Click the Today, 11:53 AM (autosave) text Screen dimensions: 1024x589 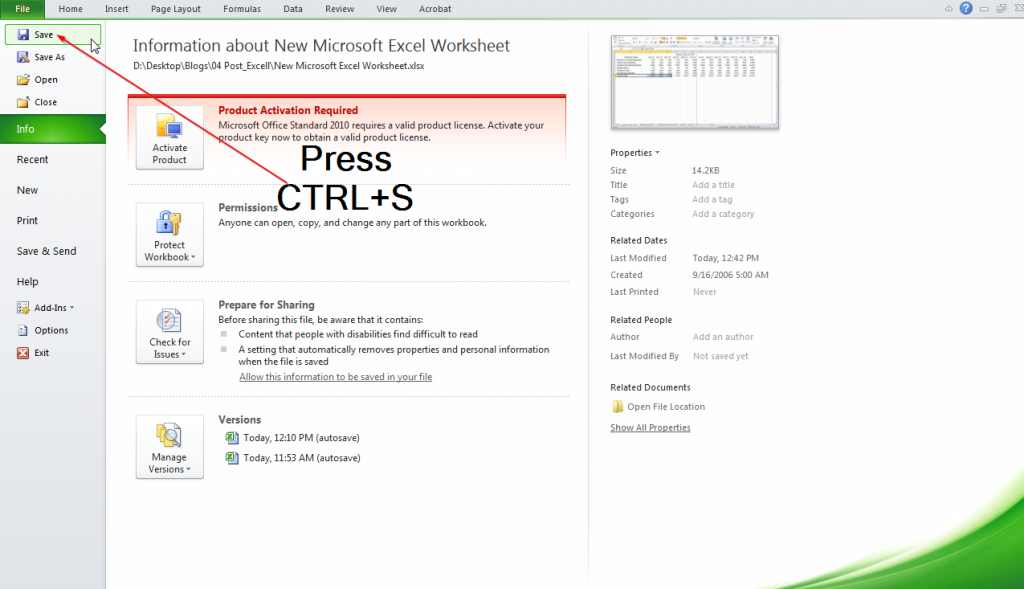pyautogui.click(x=302, y=458)
